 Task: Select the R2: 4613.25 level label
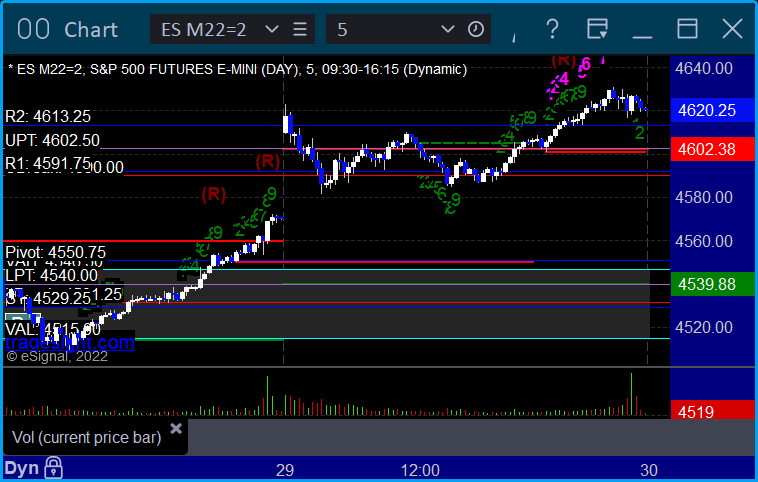(48, 117)
